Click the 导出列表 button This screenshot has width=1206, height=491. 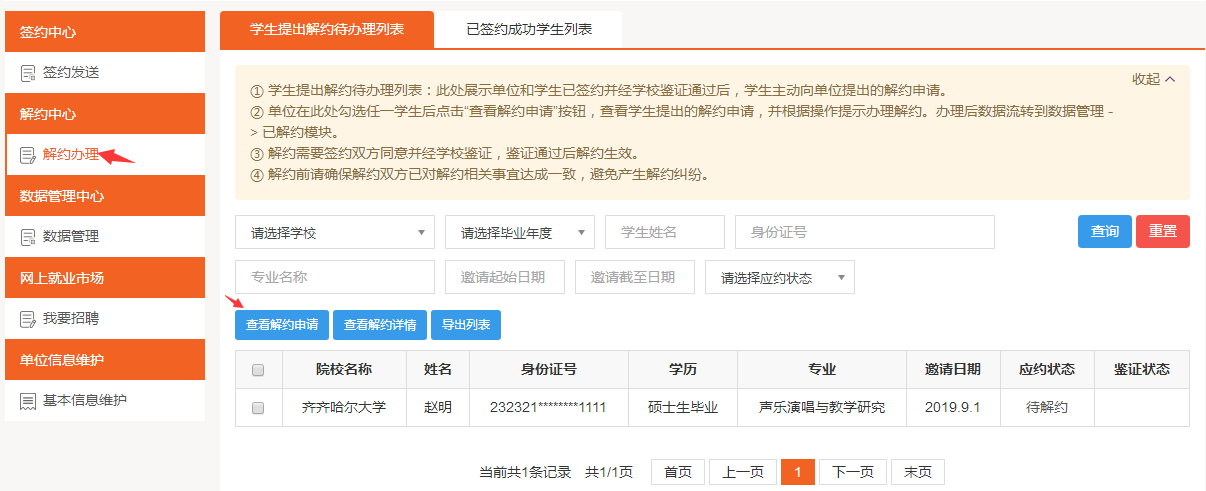(466, 325)
